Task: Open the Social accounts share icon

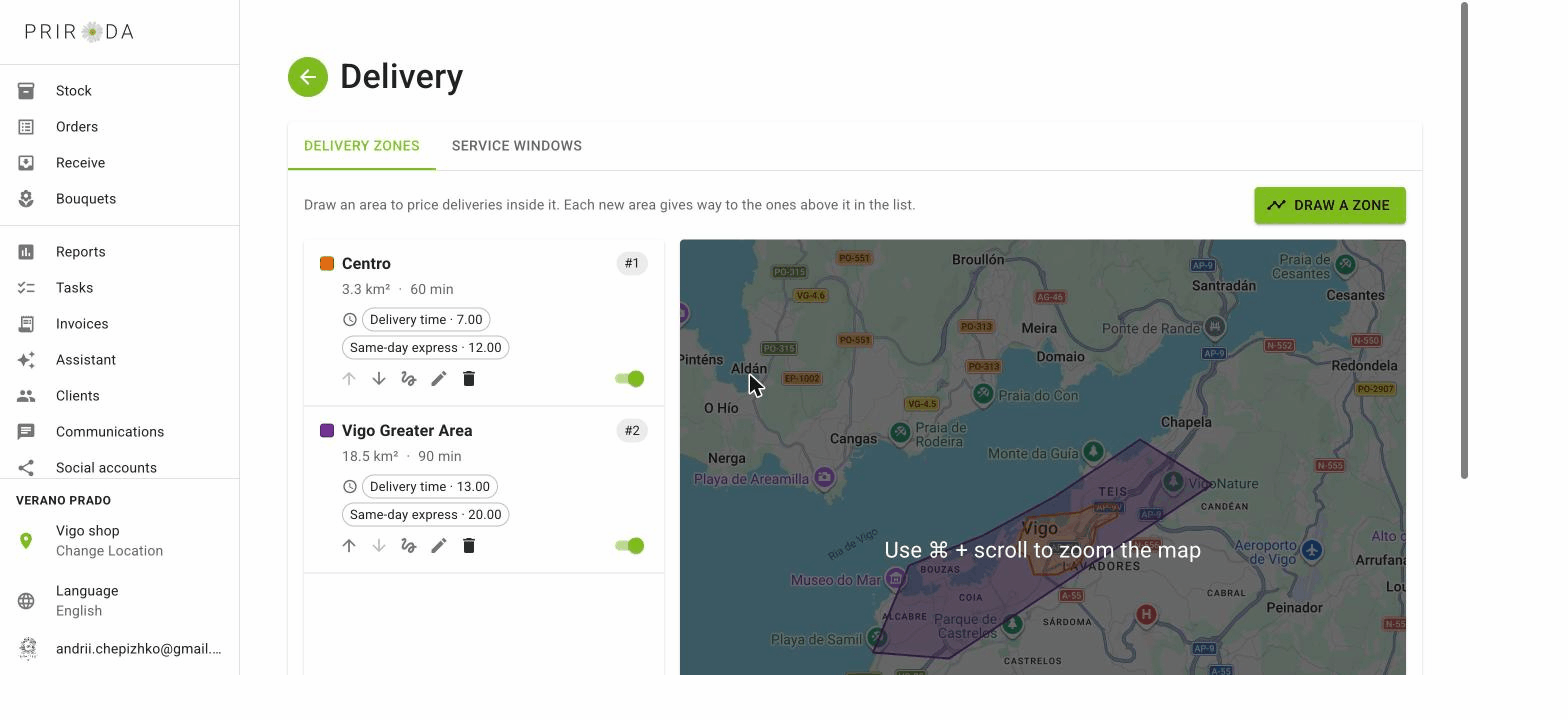Action: 26,468
